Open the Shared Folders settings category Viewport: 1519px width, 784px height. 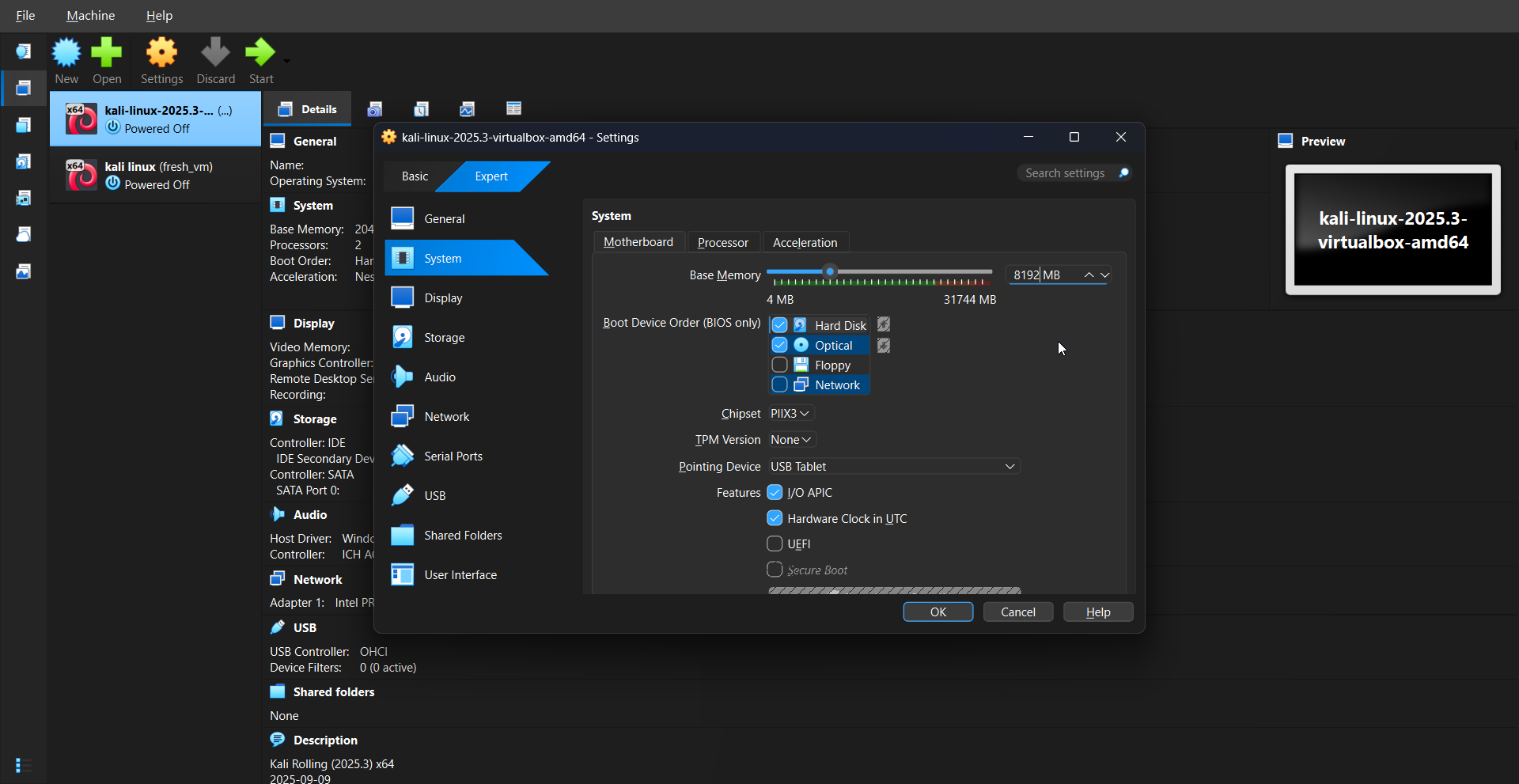pyautogui.click(x=462, y=536)
